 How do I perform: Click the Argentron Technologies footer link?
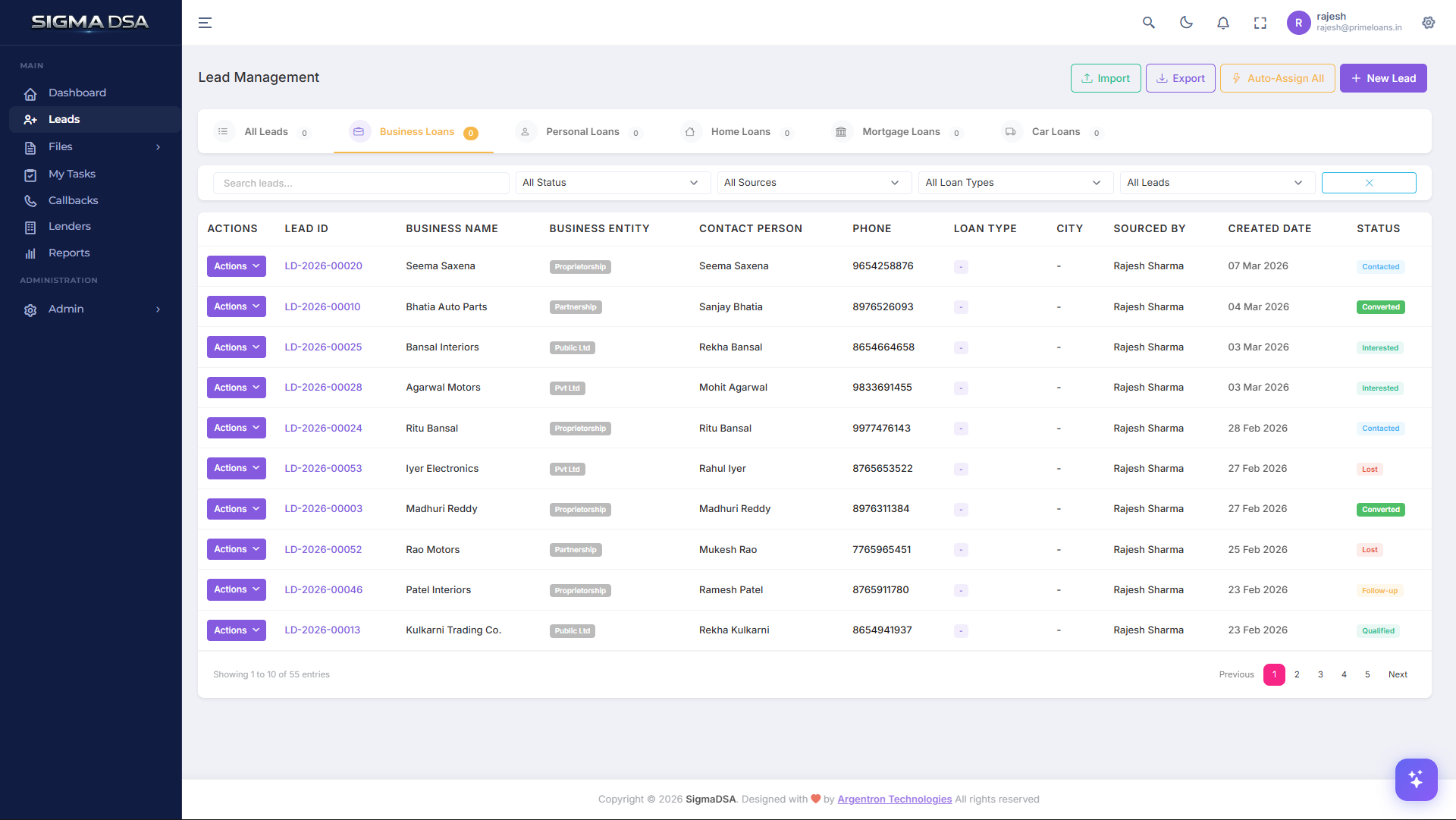894,799
